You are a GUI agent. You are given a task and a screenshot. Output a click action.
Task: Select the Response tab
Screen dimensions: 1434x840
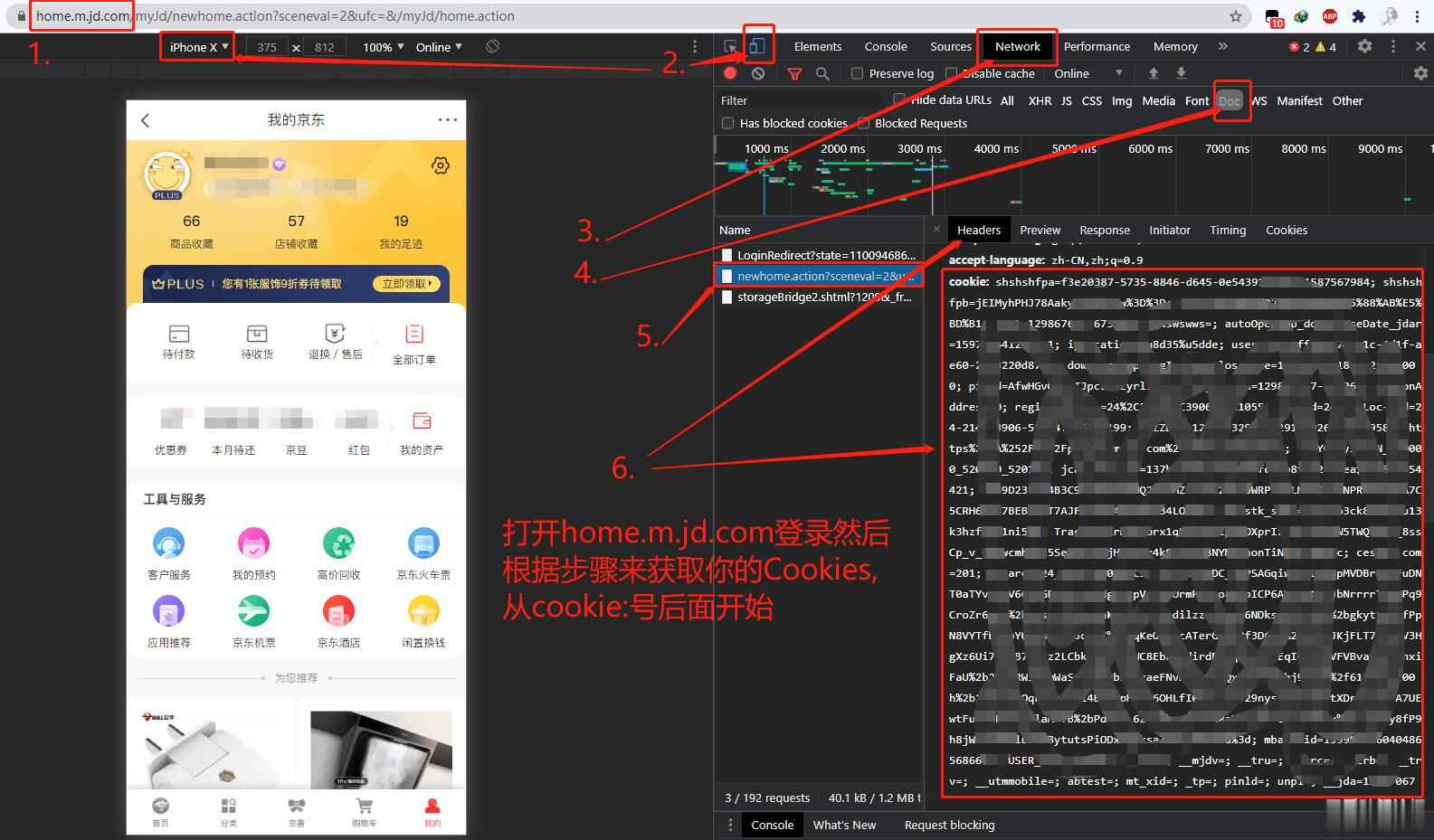[1105, 230]
